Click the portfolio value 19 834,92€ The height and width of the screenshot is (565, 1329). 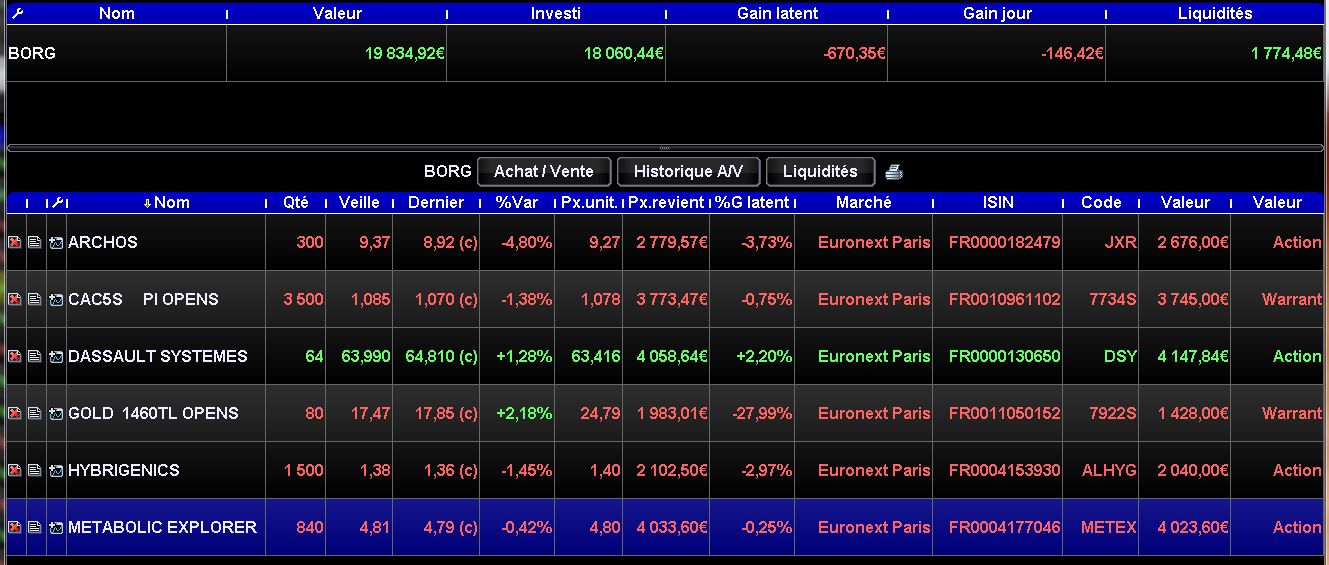coord(405,53)
